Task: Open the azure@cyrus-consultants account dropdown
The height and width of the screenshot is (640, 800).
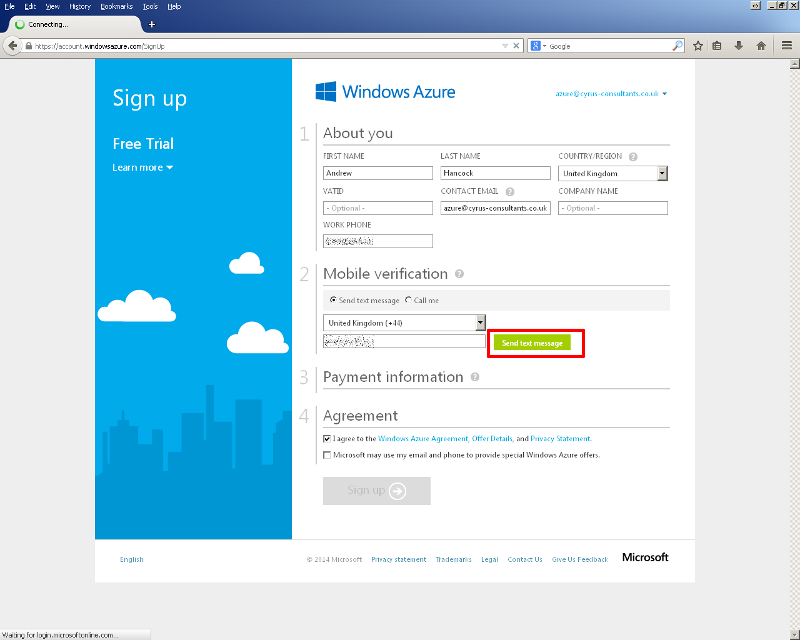Action: click(x=611, y=94)
